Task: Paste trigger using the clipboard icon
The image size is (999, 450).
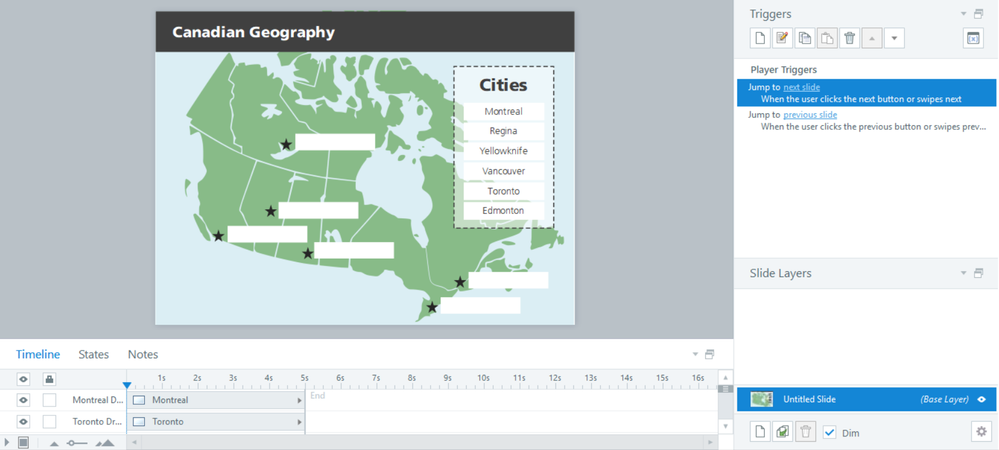Action: pos(827,38)
